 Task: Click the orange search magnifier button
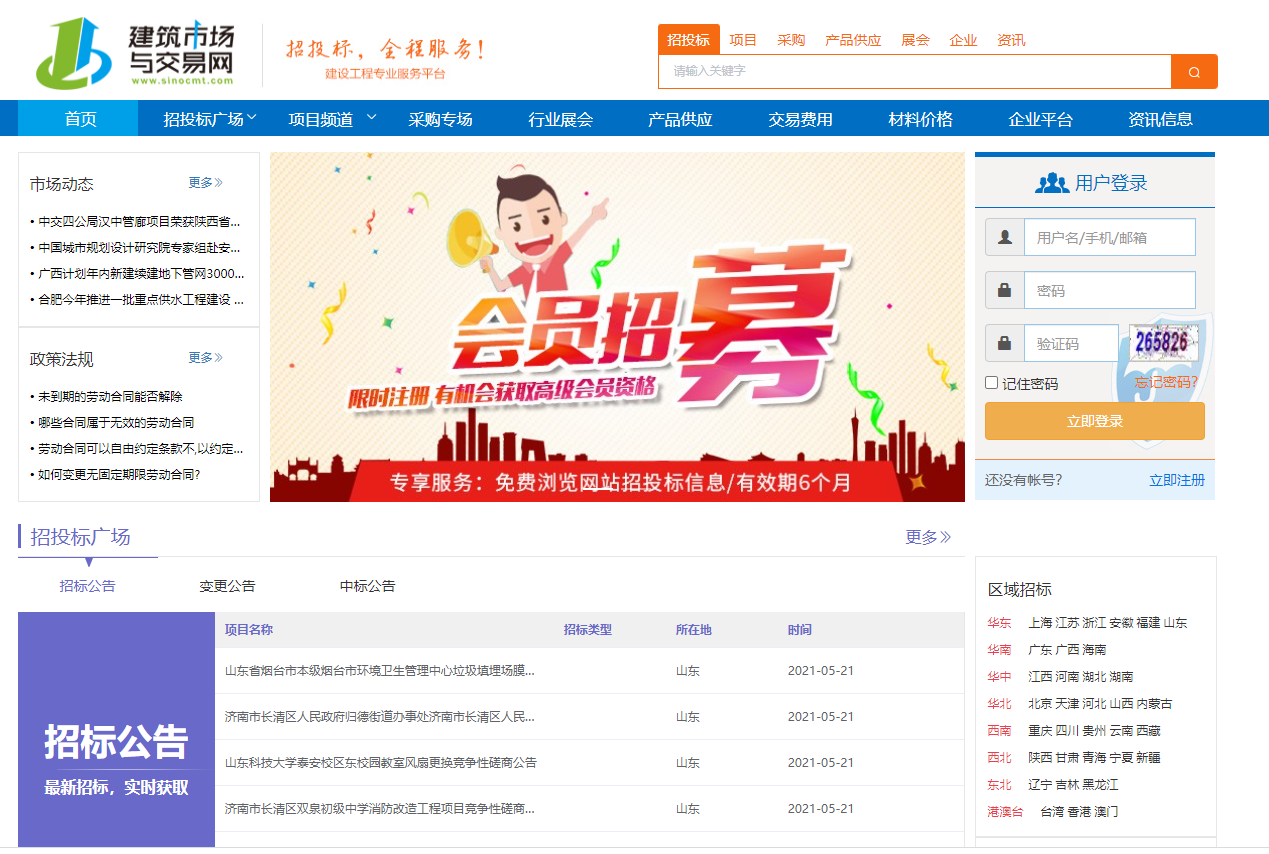coord(1194,72)
